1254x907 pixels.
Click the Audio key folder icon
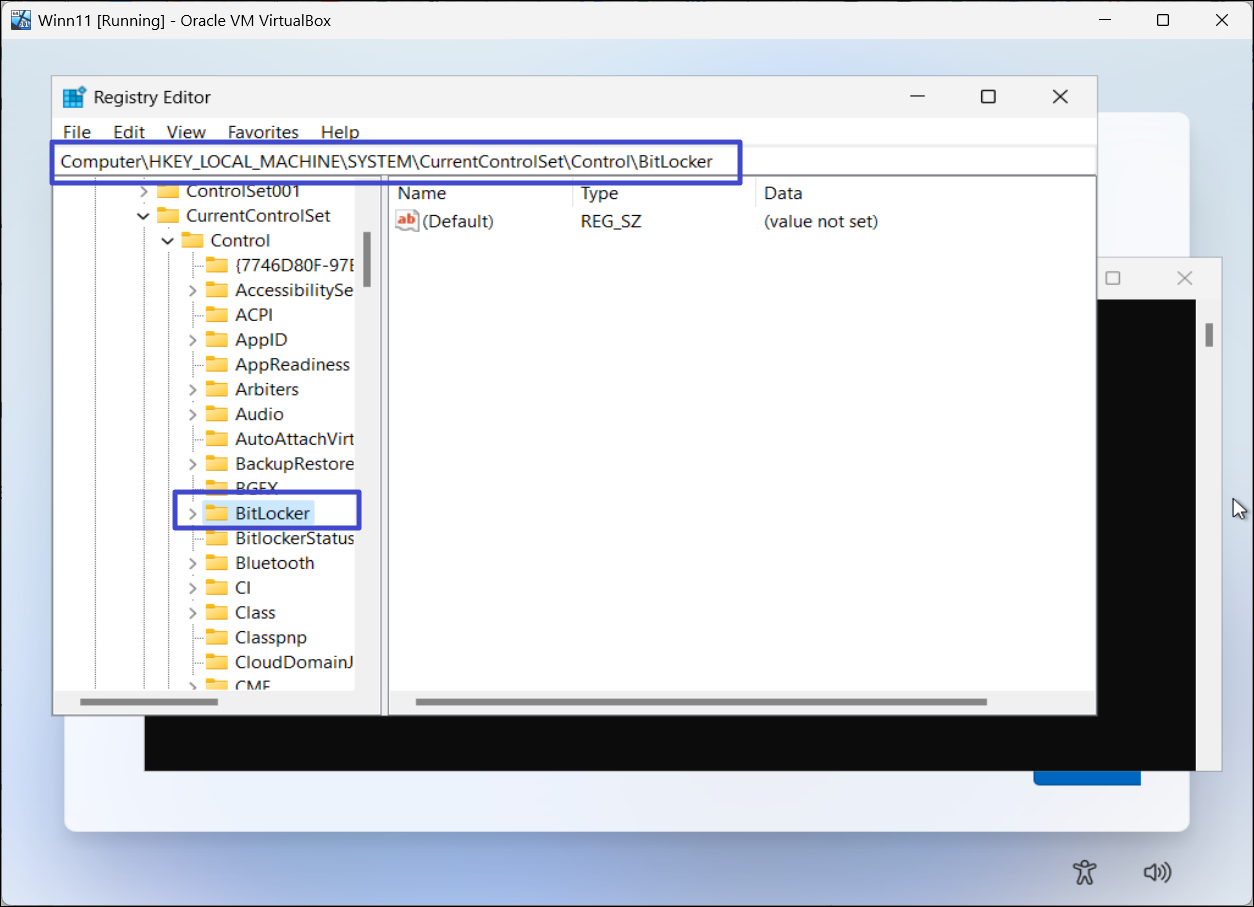[217, 414]
